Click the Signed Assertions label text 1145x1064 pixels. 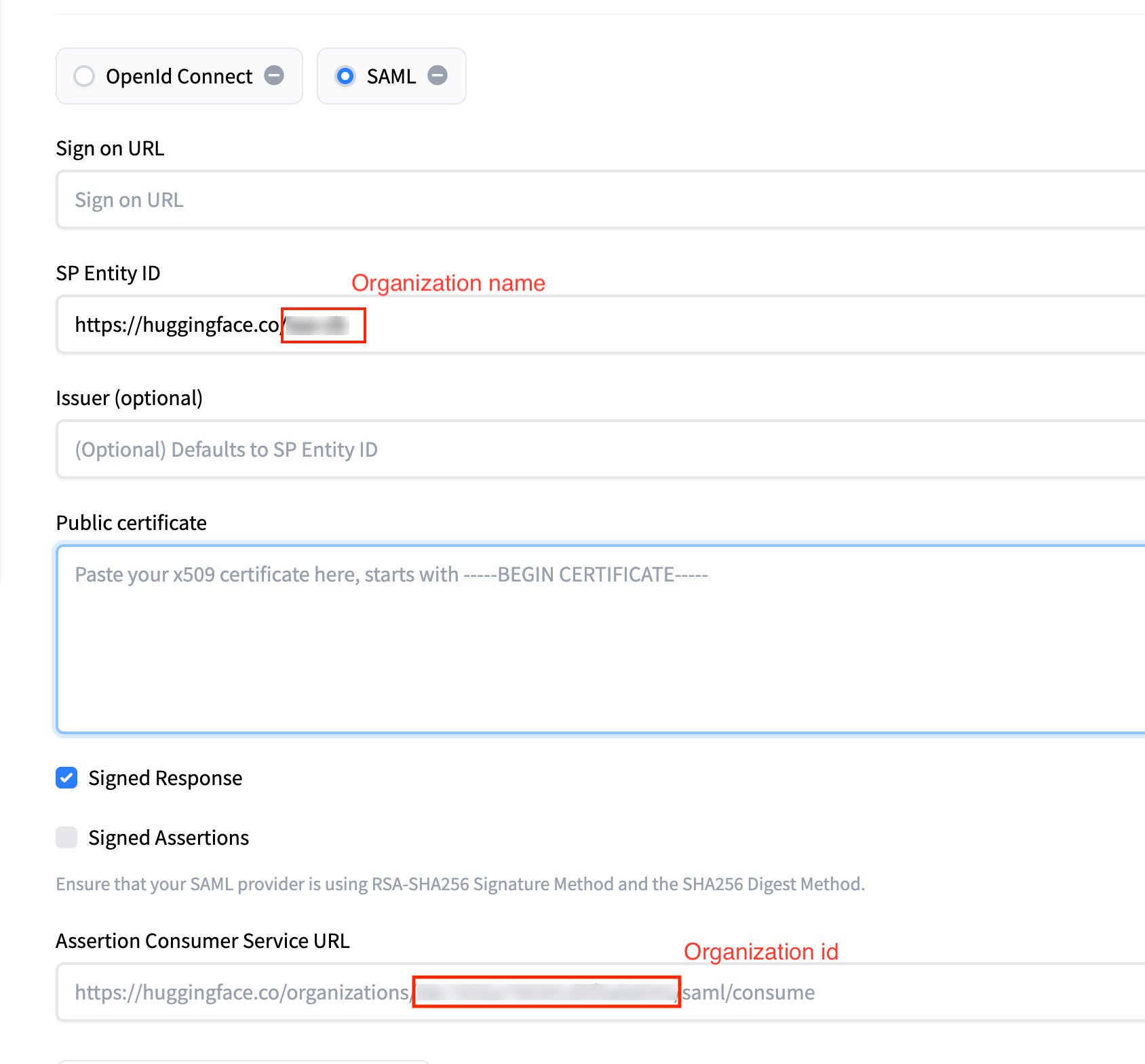pyautogui.click(x=168, y=838)
